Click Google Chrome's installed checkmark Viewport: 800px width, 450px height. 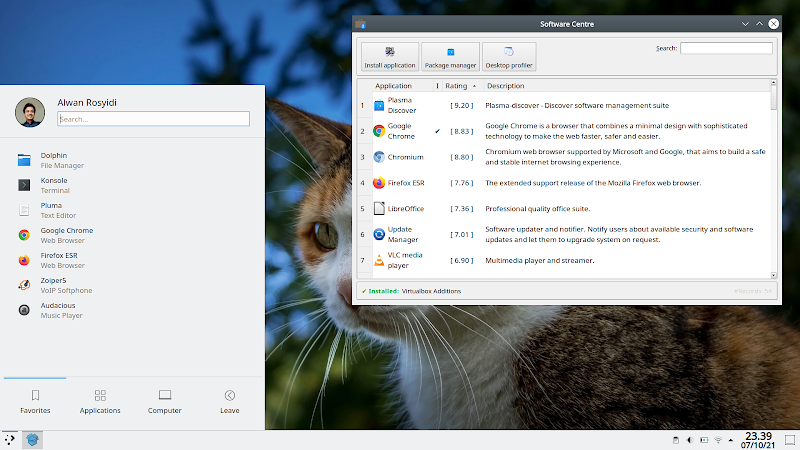[x=437, y=131]
